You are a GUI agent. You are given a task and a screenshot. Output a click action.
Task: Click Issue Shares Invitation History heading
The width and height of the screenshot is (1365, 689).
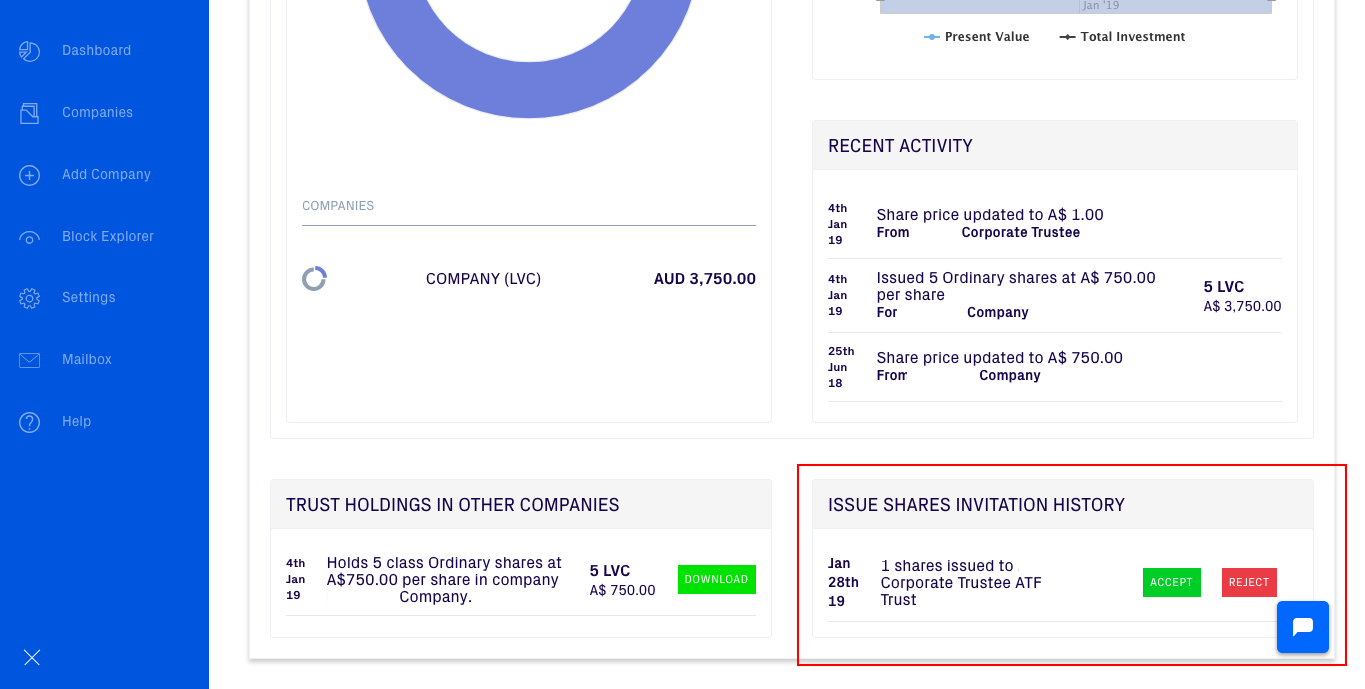[976, 505]
